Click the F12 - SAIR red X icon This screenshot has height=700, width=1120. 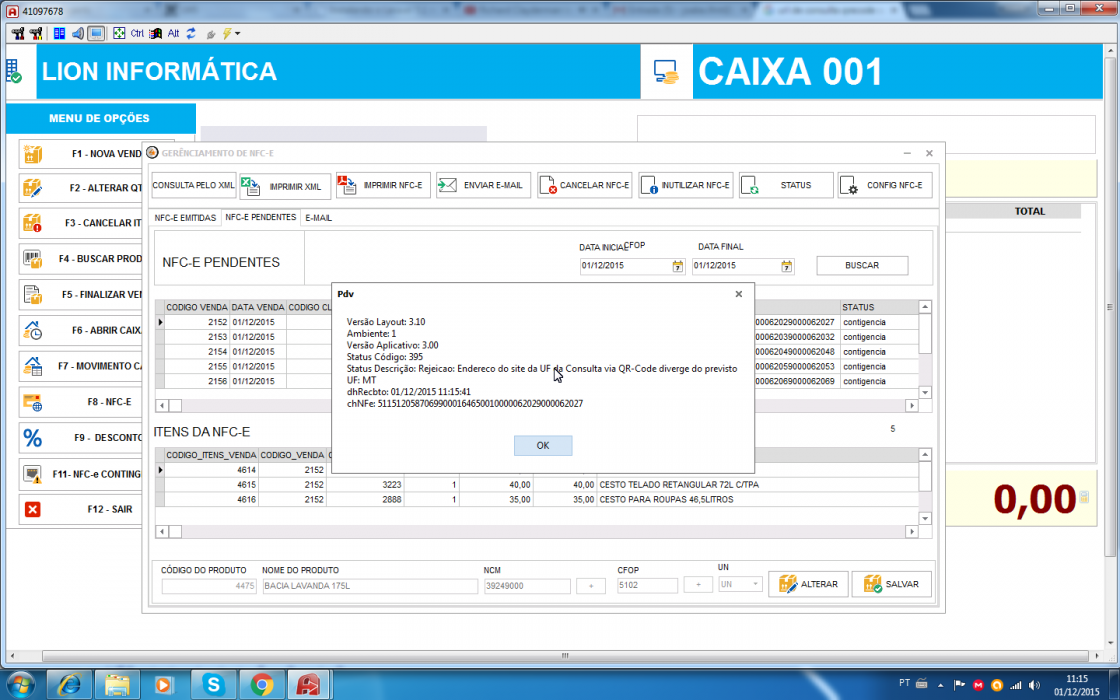(x=33, y=509)
